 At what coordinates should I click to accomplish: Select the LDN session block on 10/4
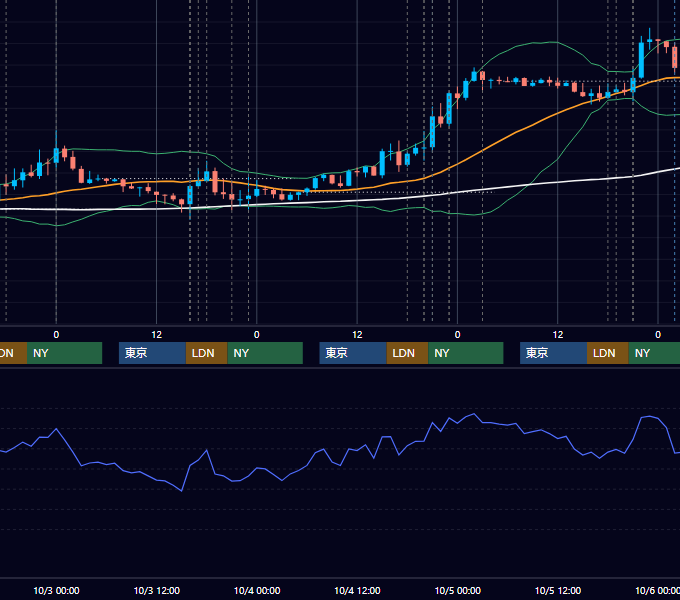[x=407, y=353]
